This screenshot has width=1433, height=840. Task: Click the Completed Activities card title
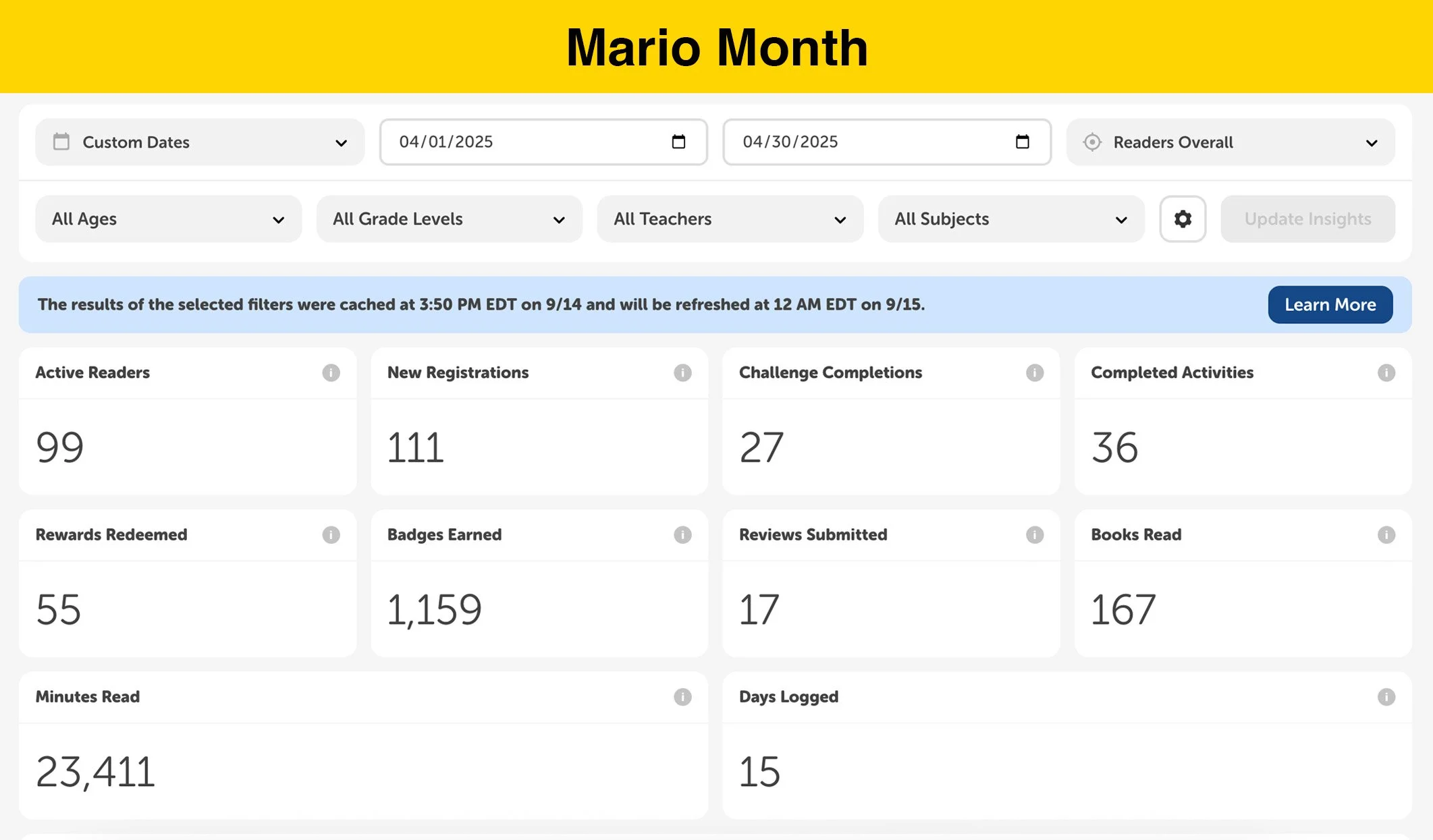tap(1172, 372)
